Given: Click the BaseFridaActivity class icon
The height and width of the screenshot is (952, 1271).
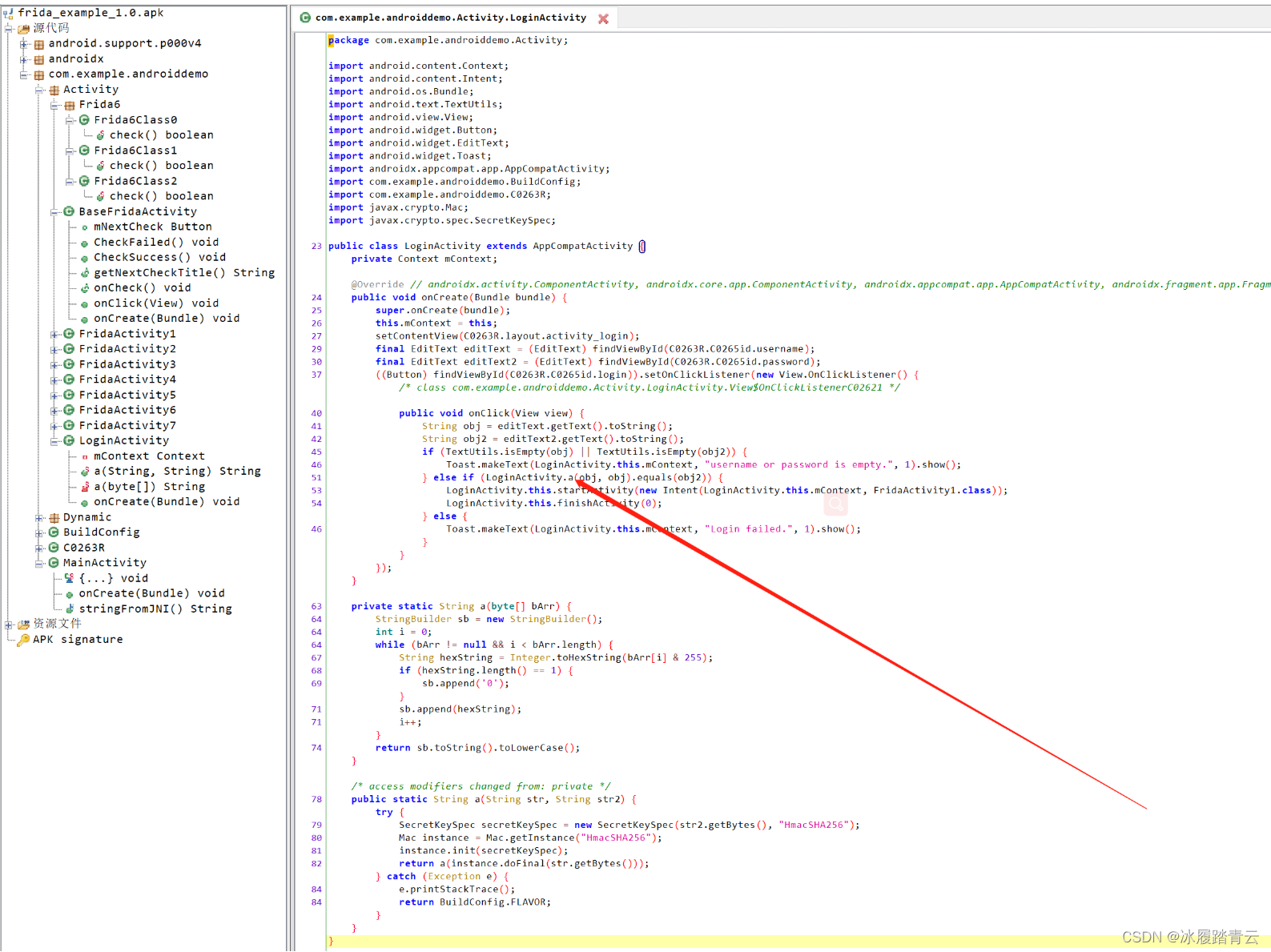Looking at the screenshot, I should (69, 211).
